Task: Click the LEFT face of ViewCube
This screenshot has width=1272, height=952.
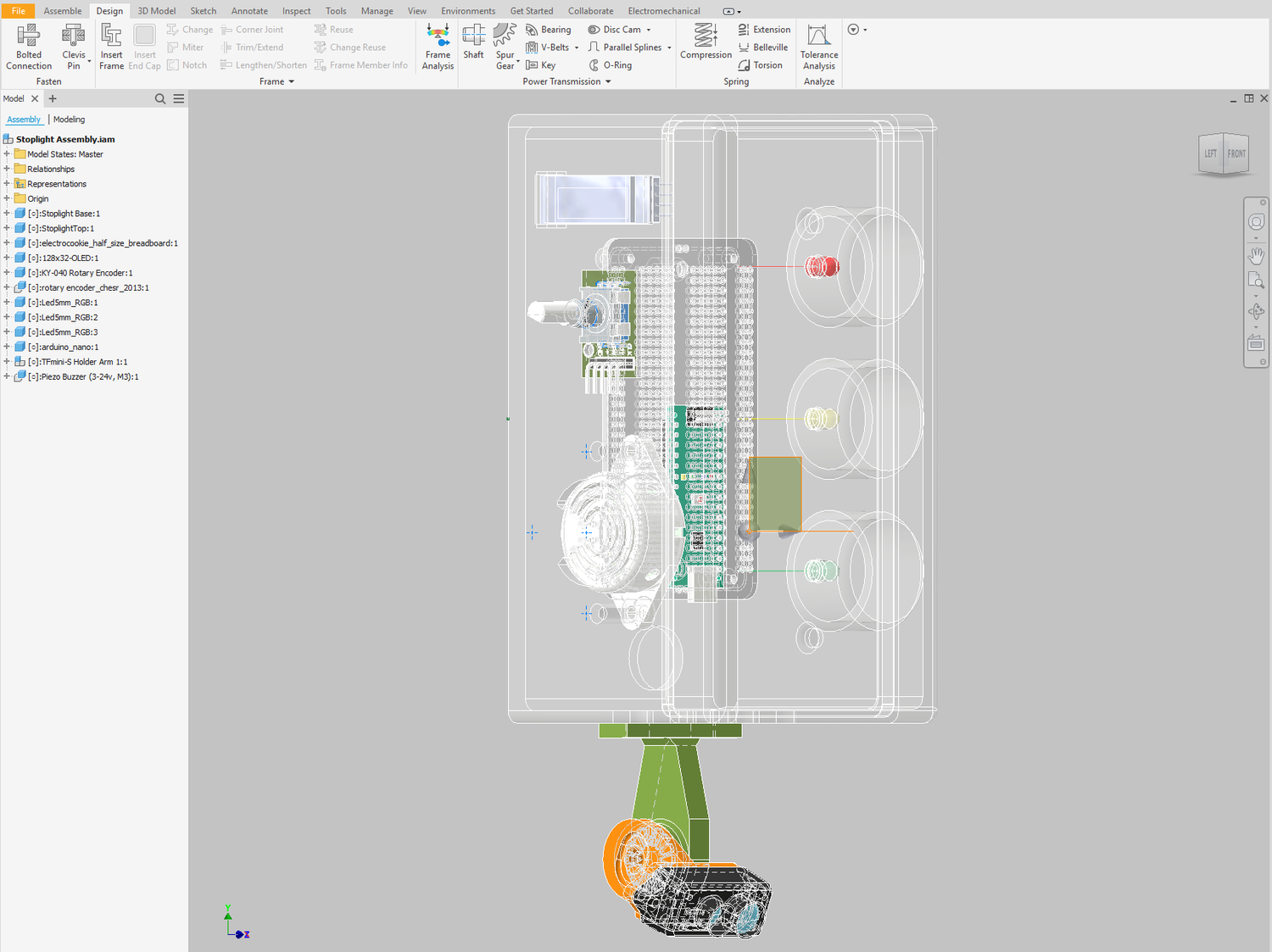Action: click(1211, 153)
